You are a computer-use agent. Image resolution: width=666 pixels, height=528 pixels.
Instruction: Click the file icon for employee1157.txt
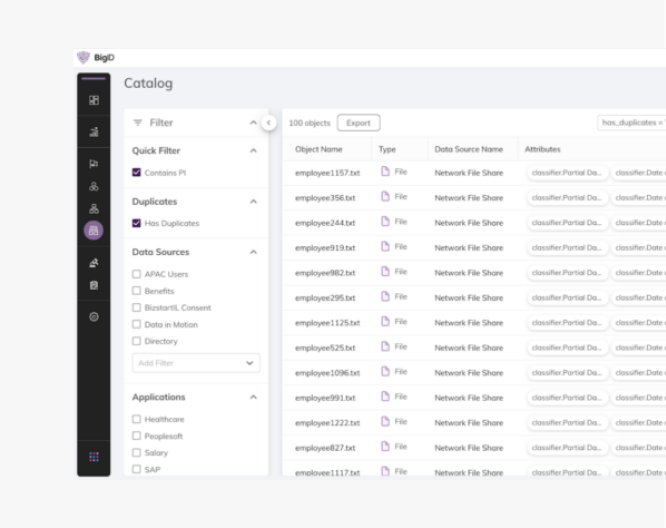coord(385,172)
